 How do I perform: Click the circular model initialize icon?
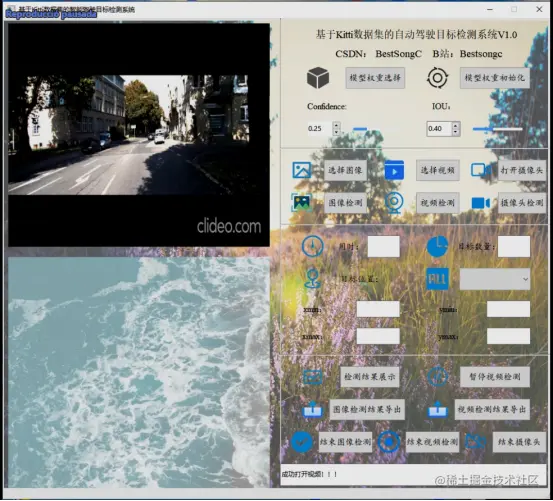pyautogui.click(x=437, y=78)
